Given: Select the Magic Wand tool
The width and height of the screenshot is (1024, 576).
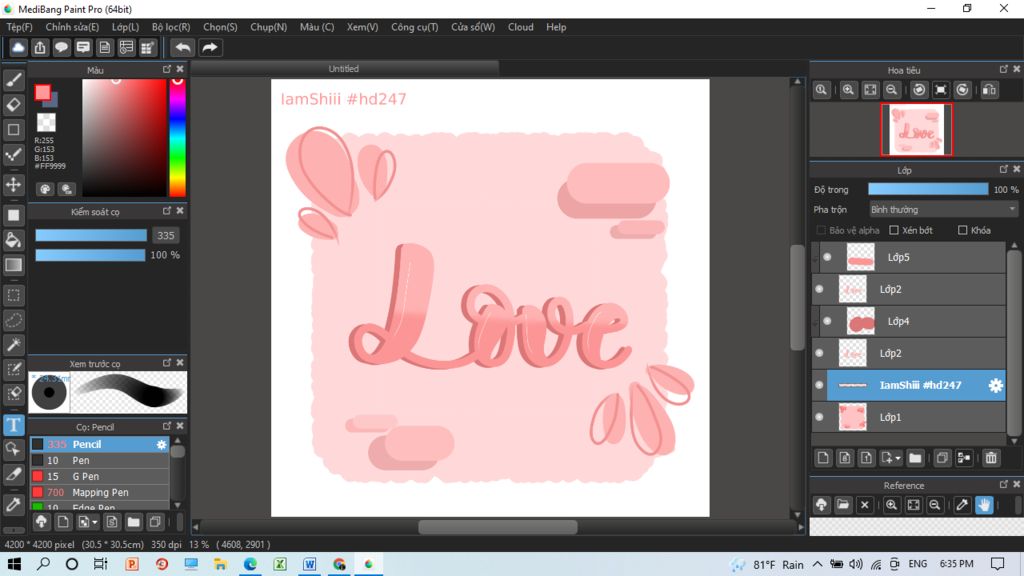Looking at the screenshot, I should [x=13, y=345].
